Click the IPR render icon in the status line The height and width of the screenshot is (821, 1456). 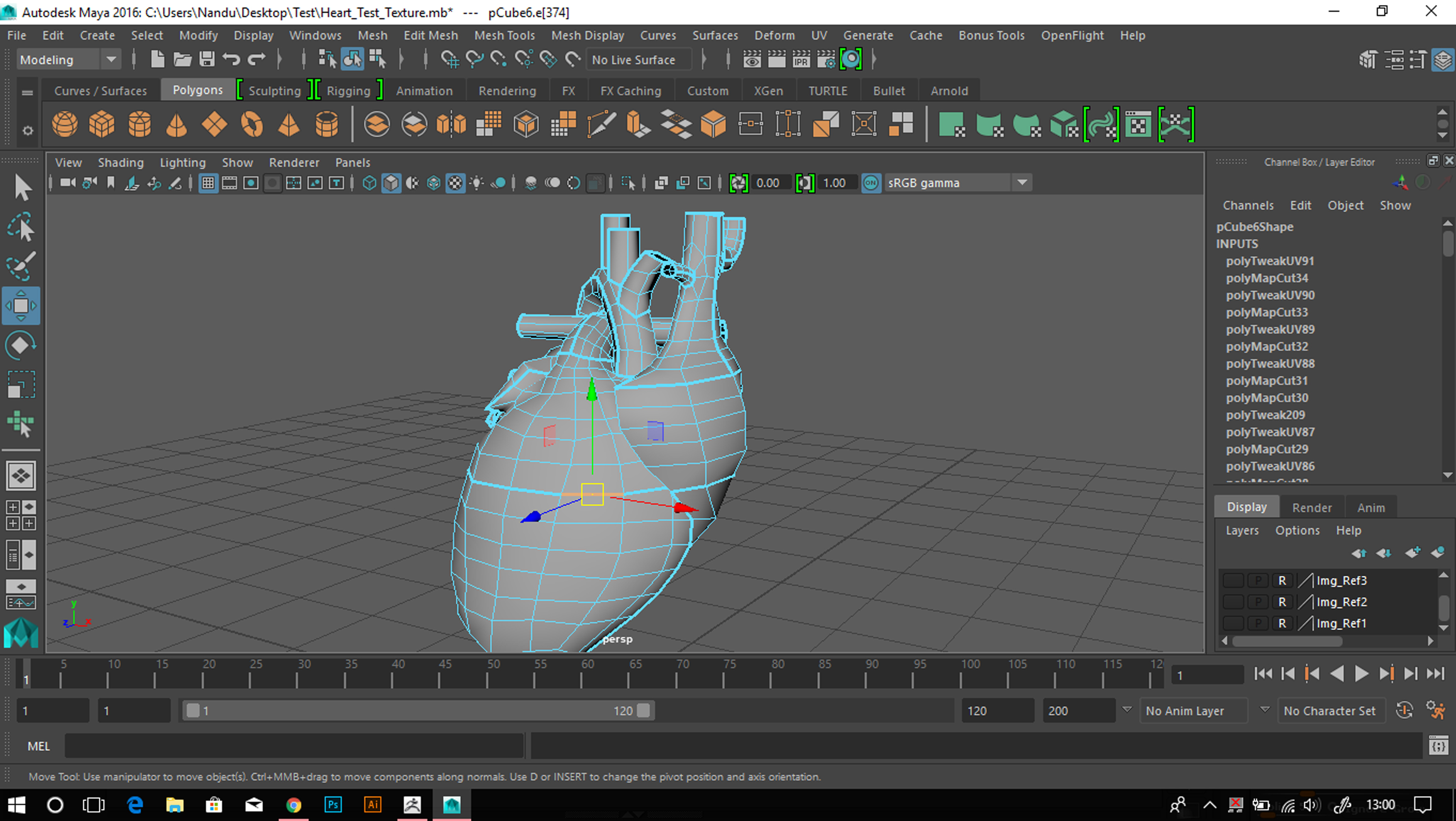pos(800,59)
